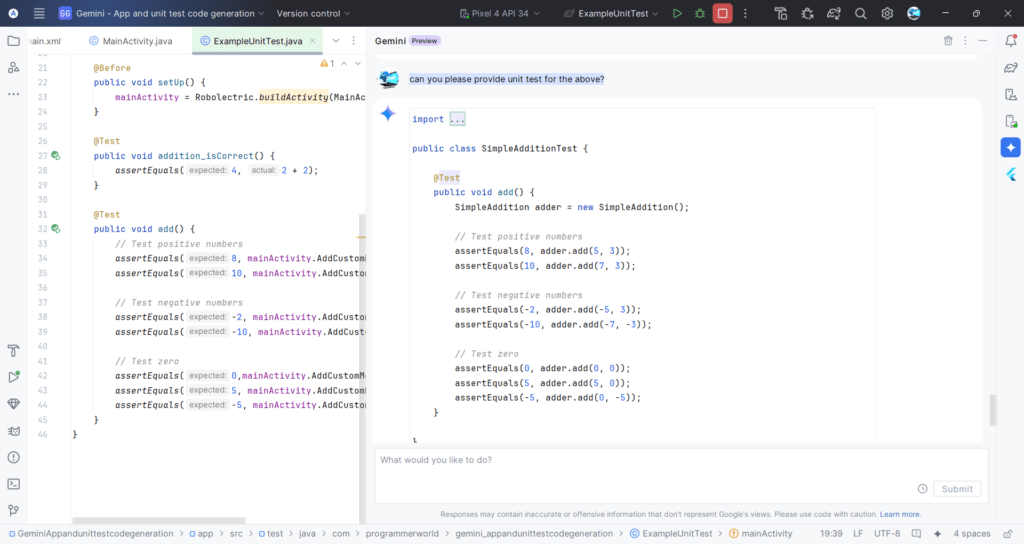The width and height of the screenshot is (1024, 544).
Task: Select the 'mainActivity' breadcrumb
Action: pyautogui.click(x=760, y=534)
